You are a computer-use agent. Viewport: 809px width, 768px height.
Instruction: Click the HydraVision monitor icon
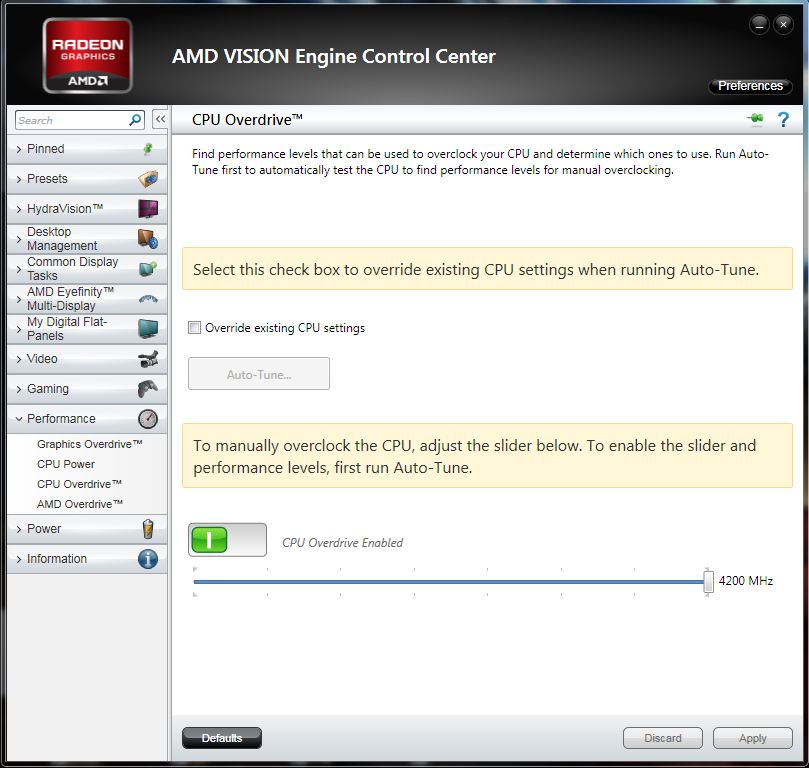click(148, 209)
